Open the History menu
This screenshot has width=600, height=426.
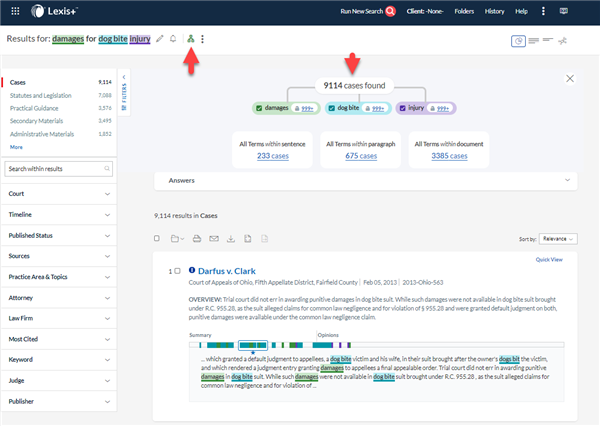click(494, 11)
